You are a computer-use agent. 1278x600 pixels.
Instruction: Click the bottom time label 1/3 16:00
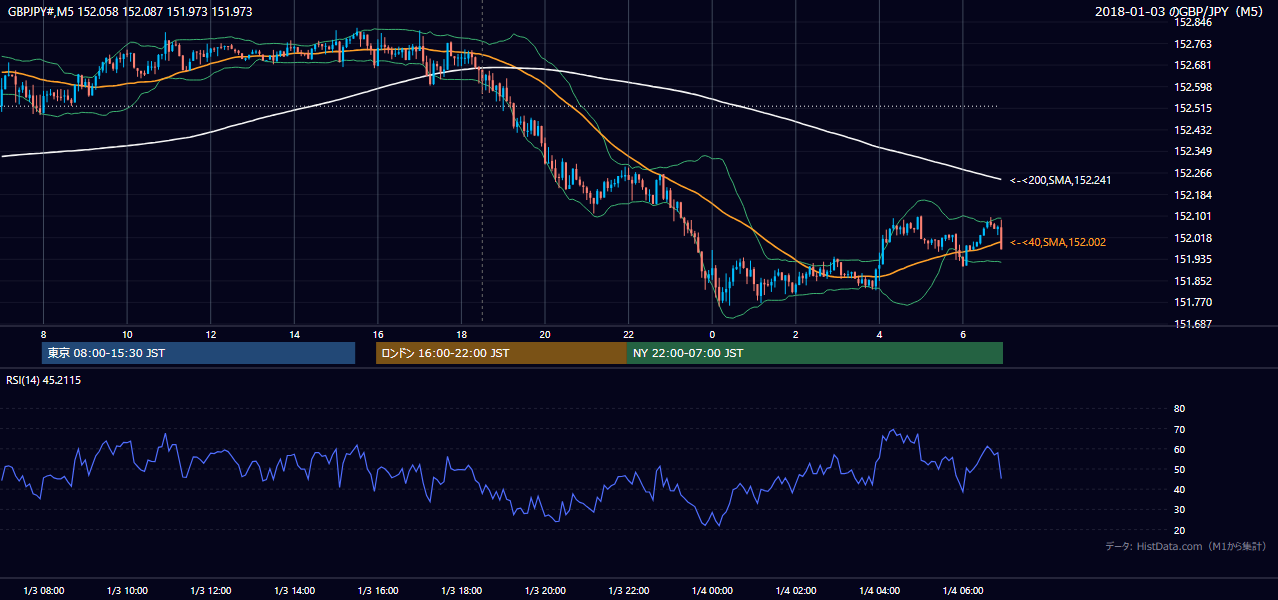point(378,591)
